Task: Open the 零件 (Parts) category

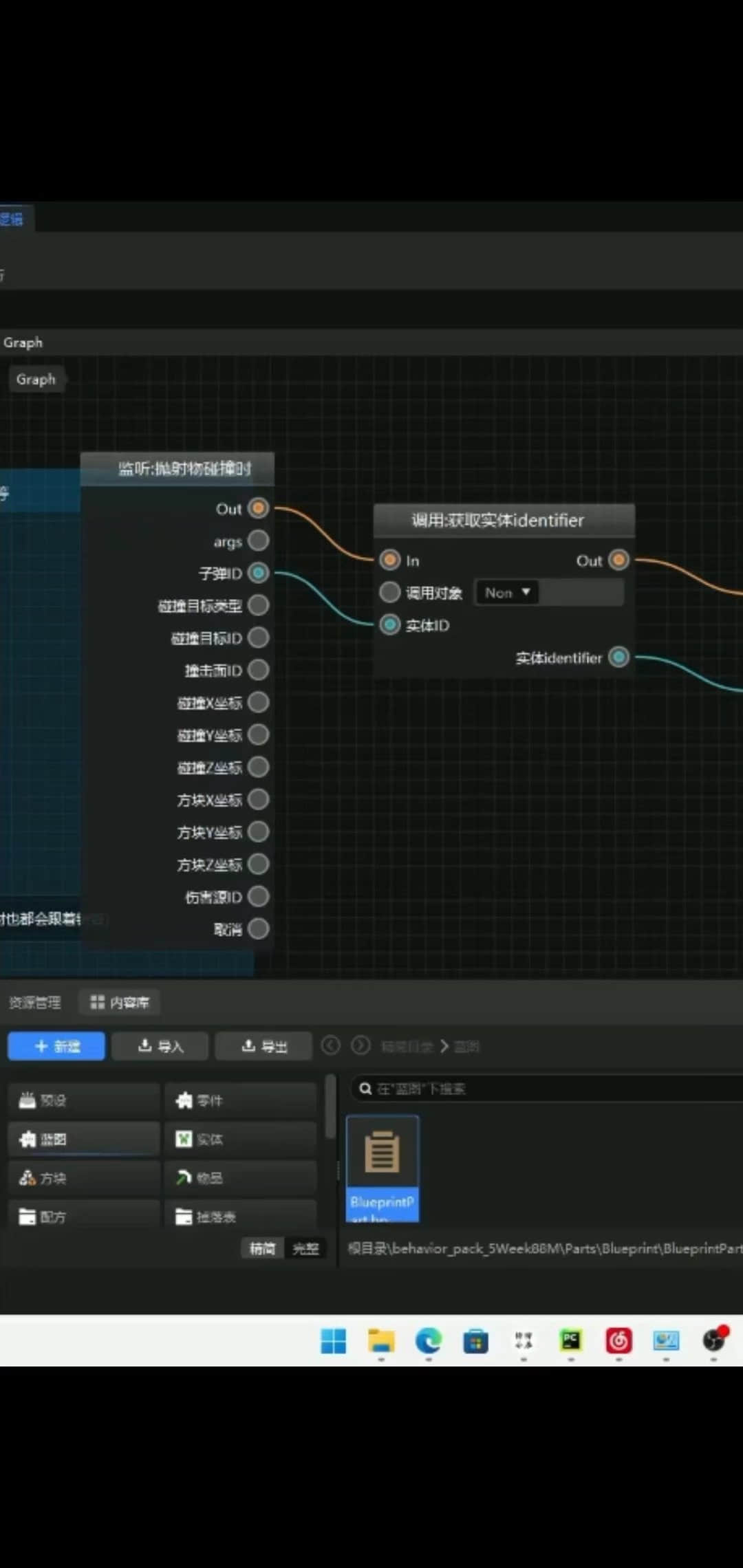Action: pyautogui.click(x=240, y=1100)
